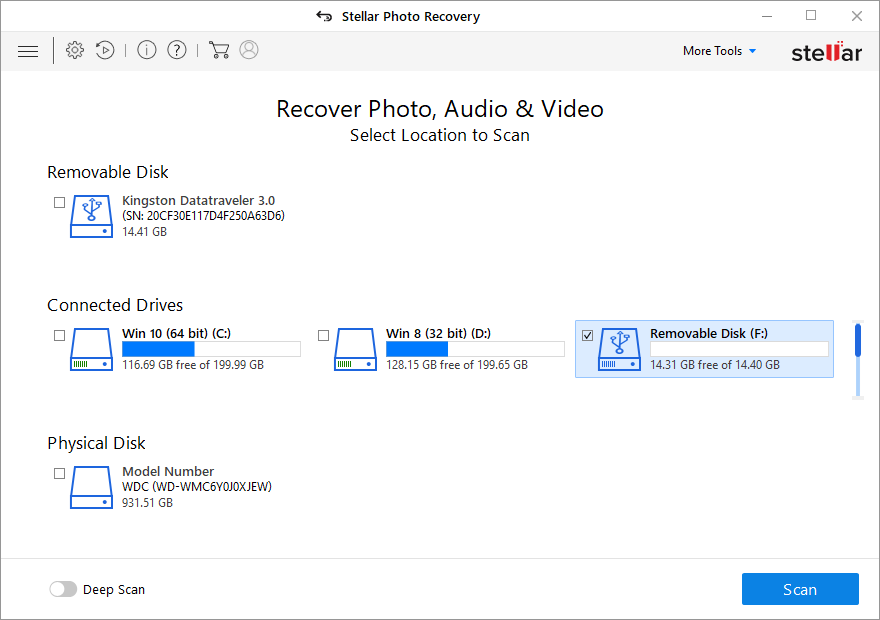Open Help via the question mark icon
This screenshot has width=880, height=620.
tap(177, 49)
